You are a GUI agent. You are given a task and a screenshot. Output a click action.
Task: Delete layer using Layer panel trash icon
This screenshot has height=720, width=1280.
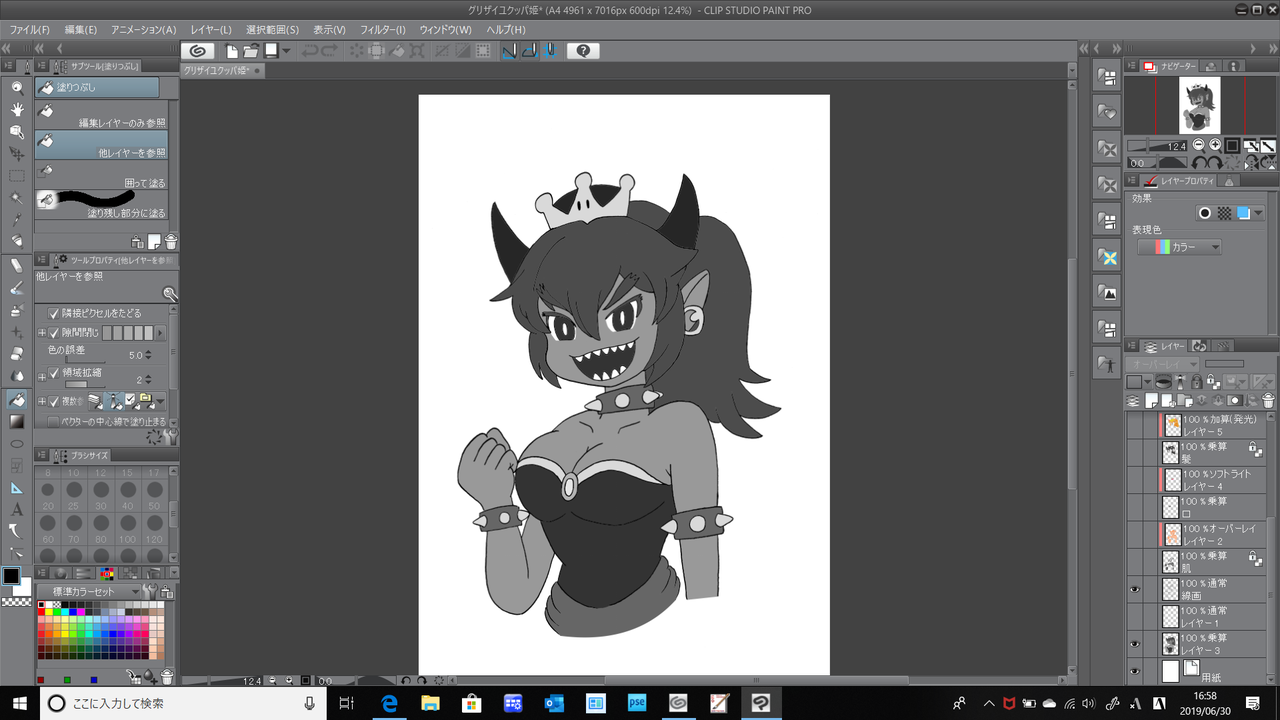click(x=1268, y=400)
